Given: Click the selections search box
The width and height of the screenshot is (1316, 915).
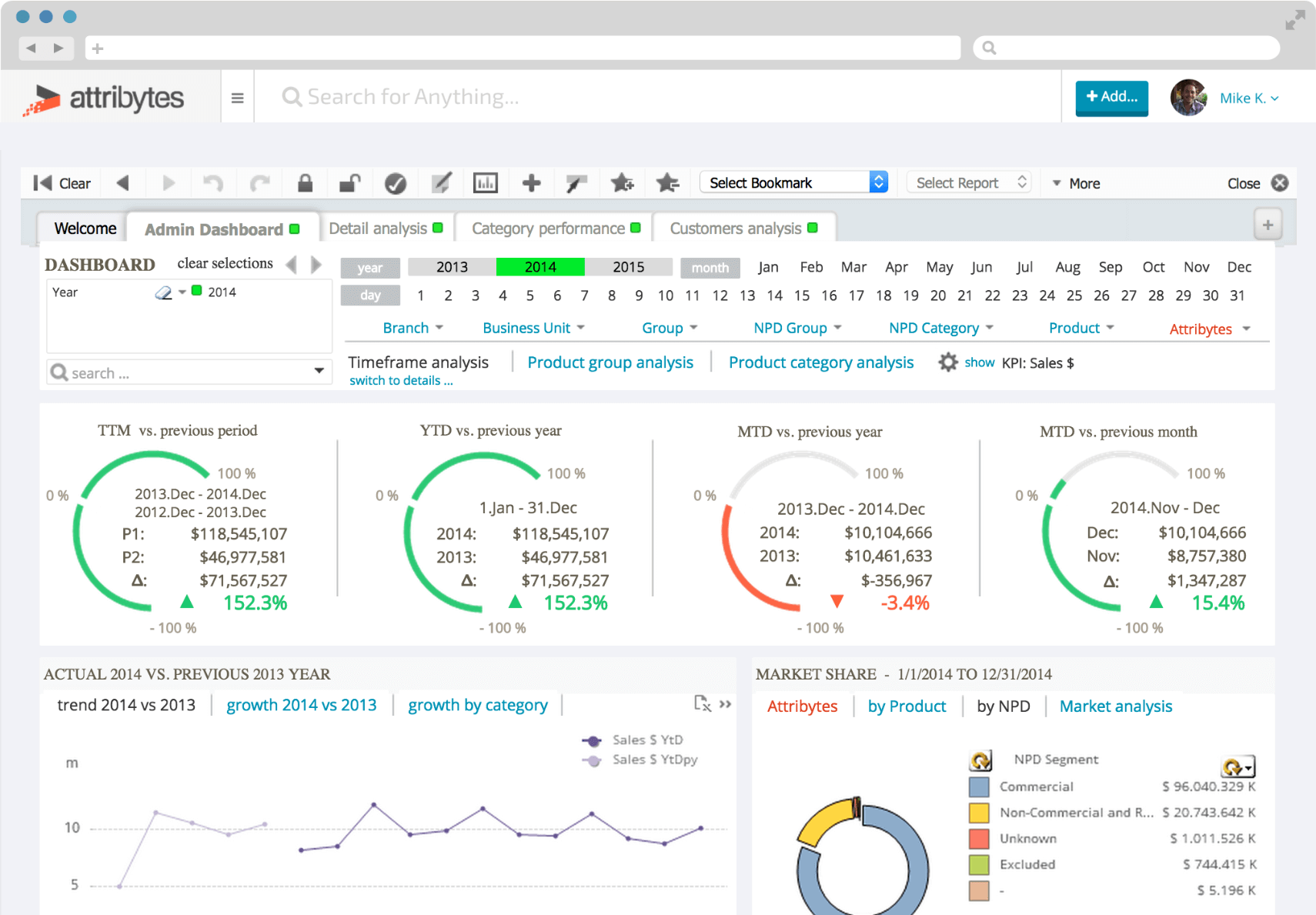Looking at the screenshot, I should tap(189, 372).
